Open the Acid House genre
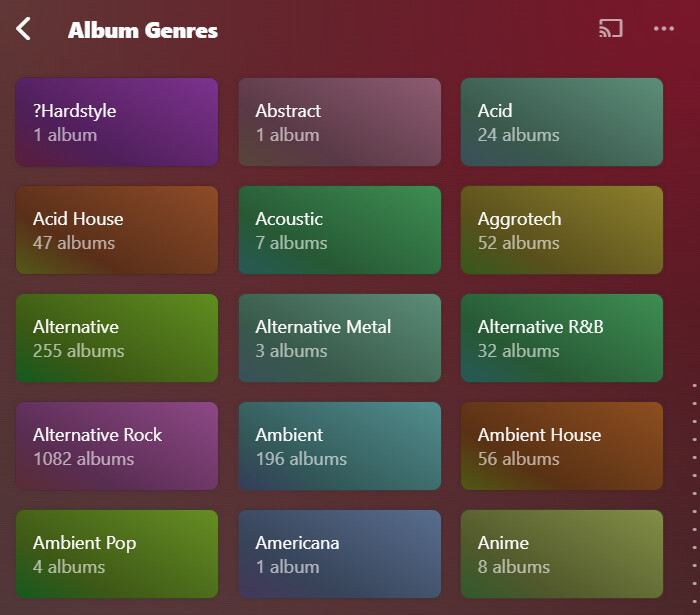This screenshot has width=700, height=615. 117,230
